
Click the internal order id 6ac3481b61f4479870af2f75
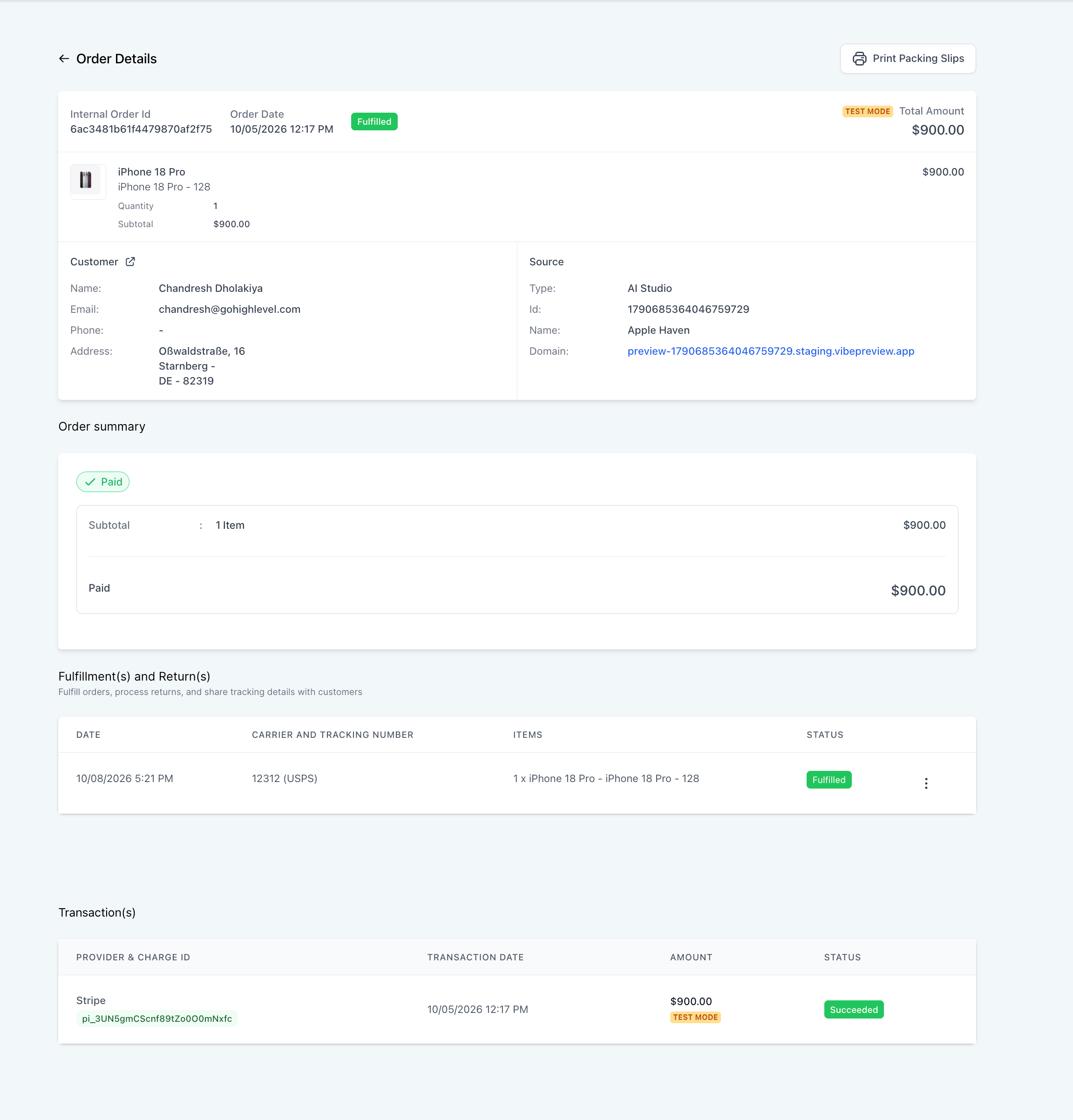(x=141, y=129)
